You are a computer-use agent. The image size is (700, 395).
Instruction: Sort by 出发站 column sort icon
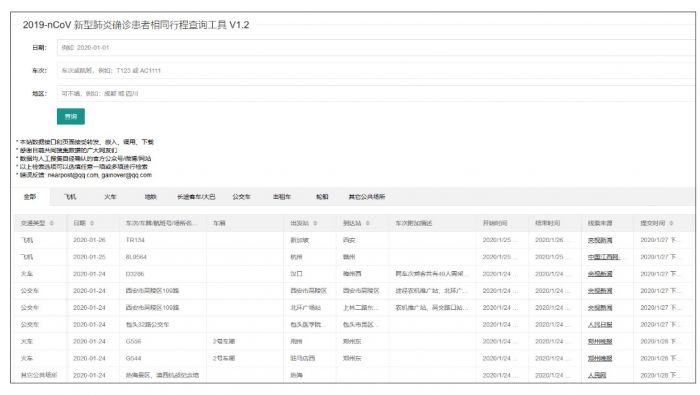315,223
